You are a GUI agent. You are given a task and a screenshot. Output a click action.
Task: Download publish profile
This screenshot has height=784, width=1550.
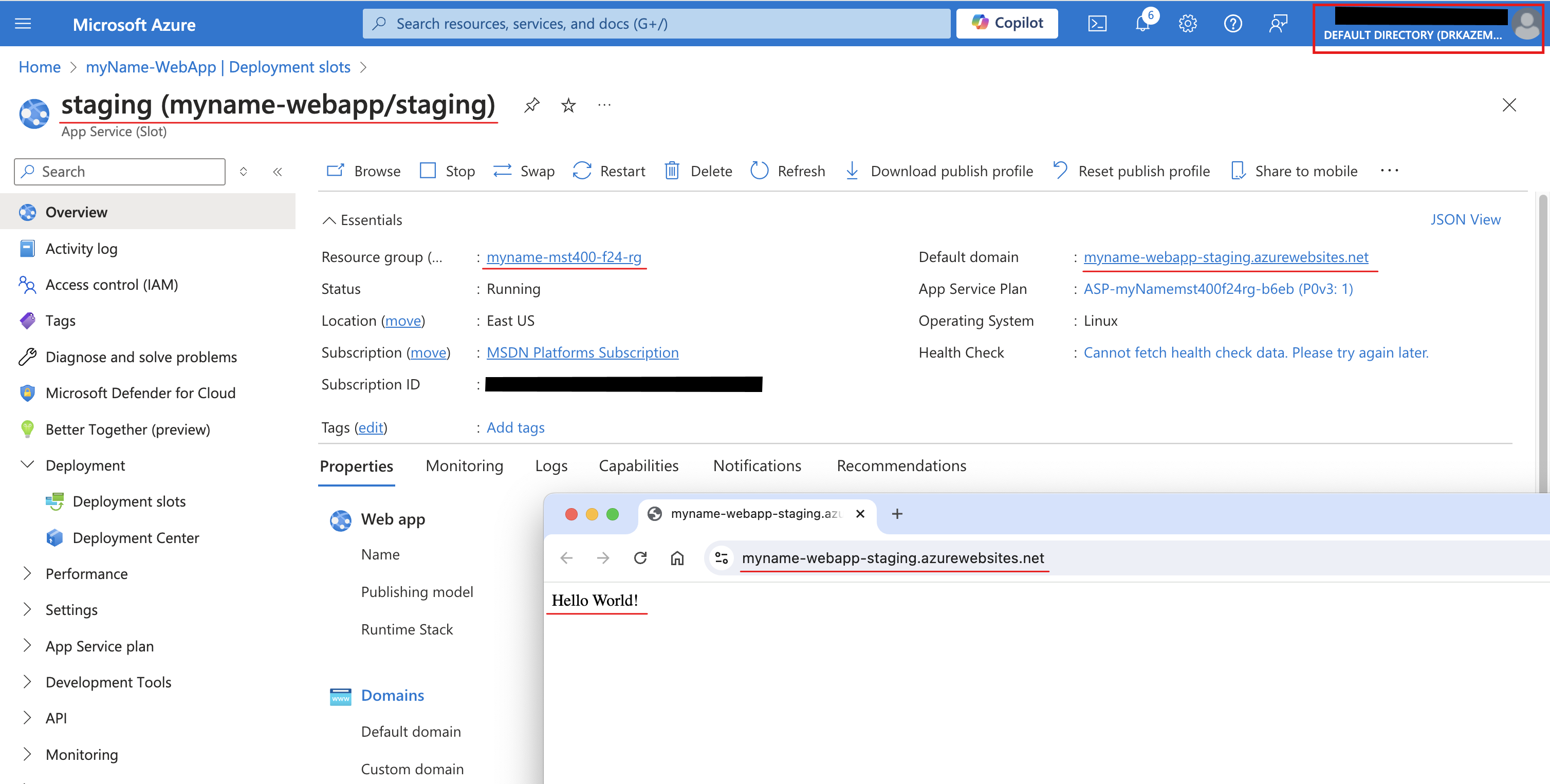point(938,172)
